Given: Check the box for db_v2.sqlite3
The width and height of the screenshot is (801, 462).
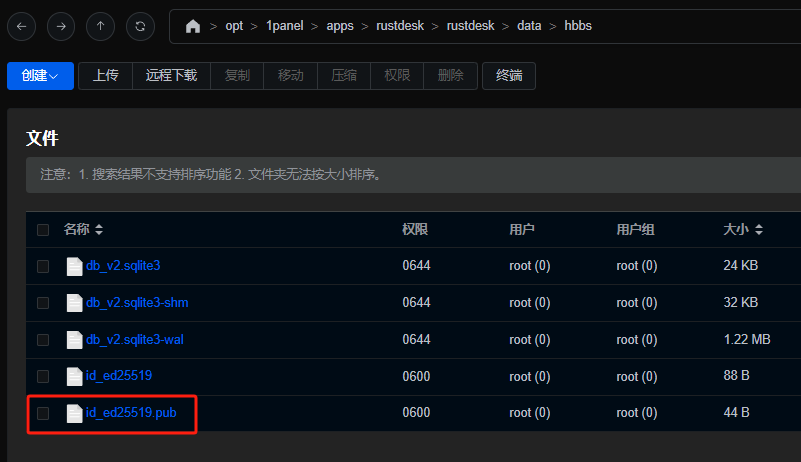Looking at the screenshot, I should tap(43, 266).
